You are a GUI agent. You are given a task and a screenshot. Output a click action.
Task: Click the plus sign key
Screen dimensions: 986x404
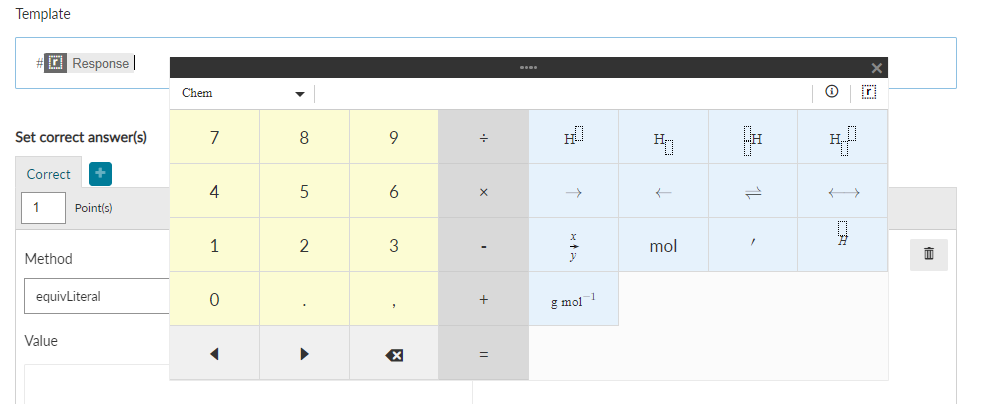click(484, 300)
